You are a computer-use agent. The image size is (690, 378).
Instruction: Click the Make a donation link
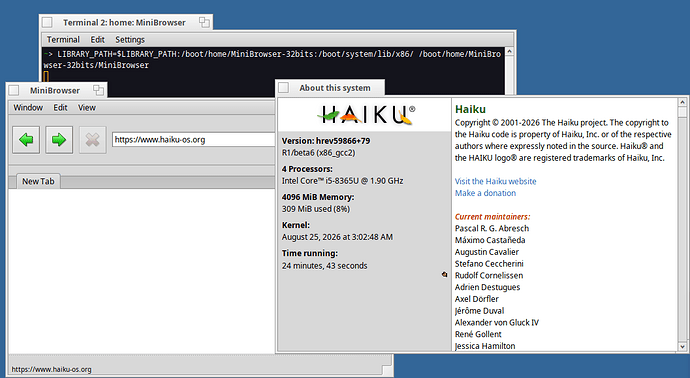pos(485,193)
